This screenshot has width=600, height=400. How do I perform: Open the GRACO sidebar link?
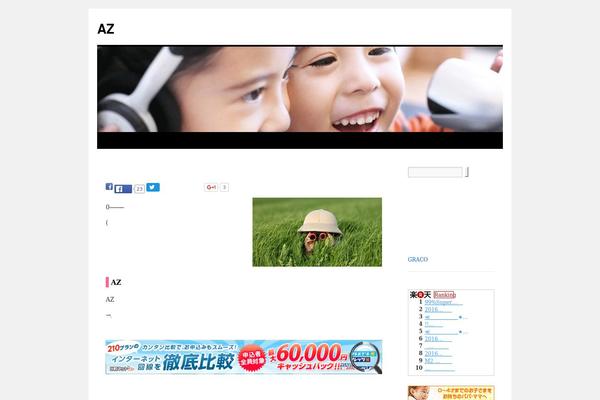tap(418, 260)
